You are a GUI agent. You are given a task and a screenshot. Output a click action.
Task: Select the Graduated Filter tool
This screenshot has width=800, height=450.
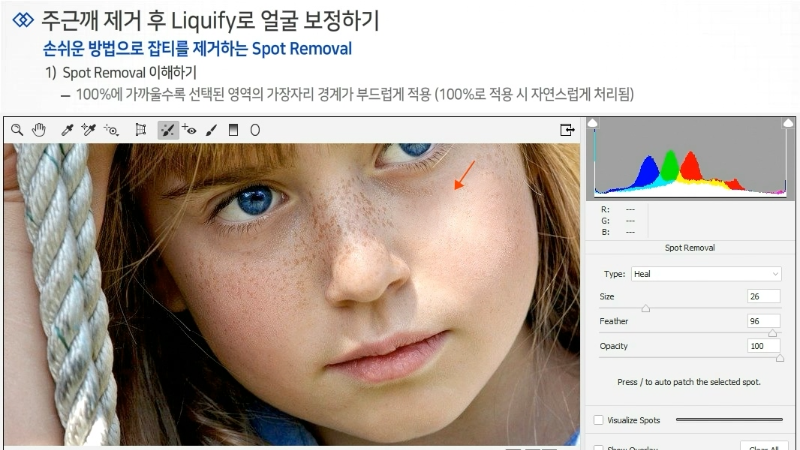(x=233, y=130)
